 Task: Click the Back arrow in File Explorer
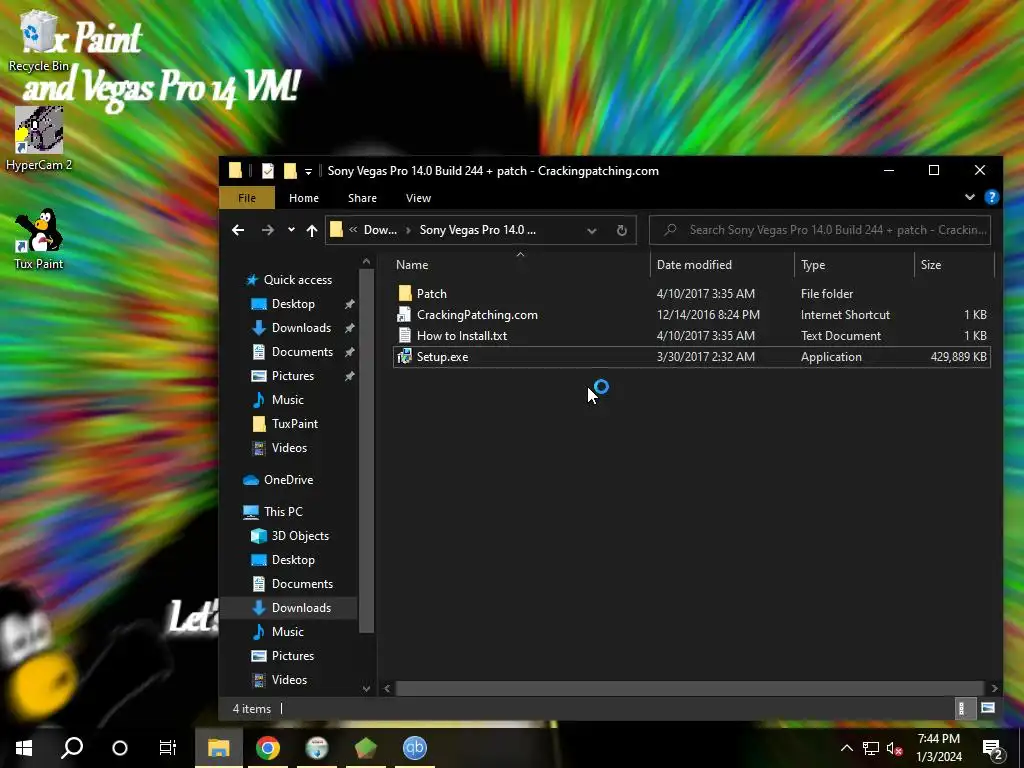pos(238,230)
